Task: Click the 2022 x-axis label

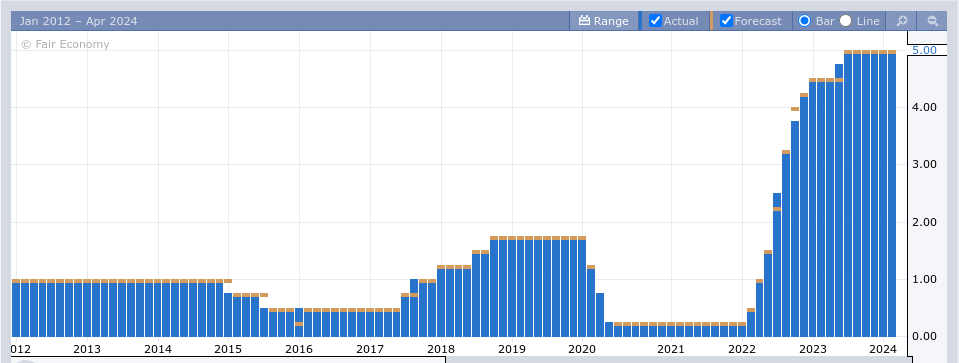Action: click(742, 349)
